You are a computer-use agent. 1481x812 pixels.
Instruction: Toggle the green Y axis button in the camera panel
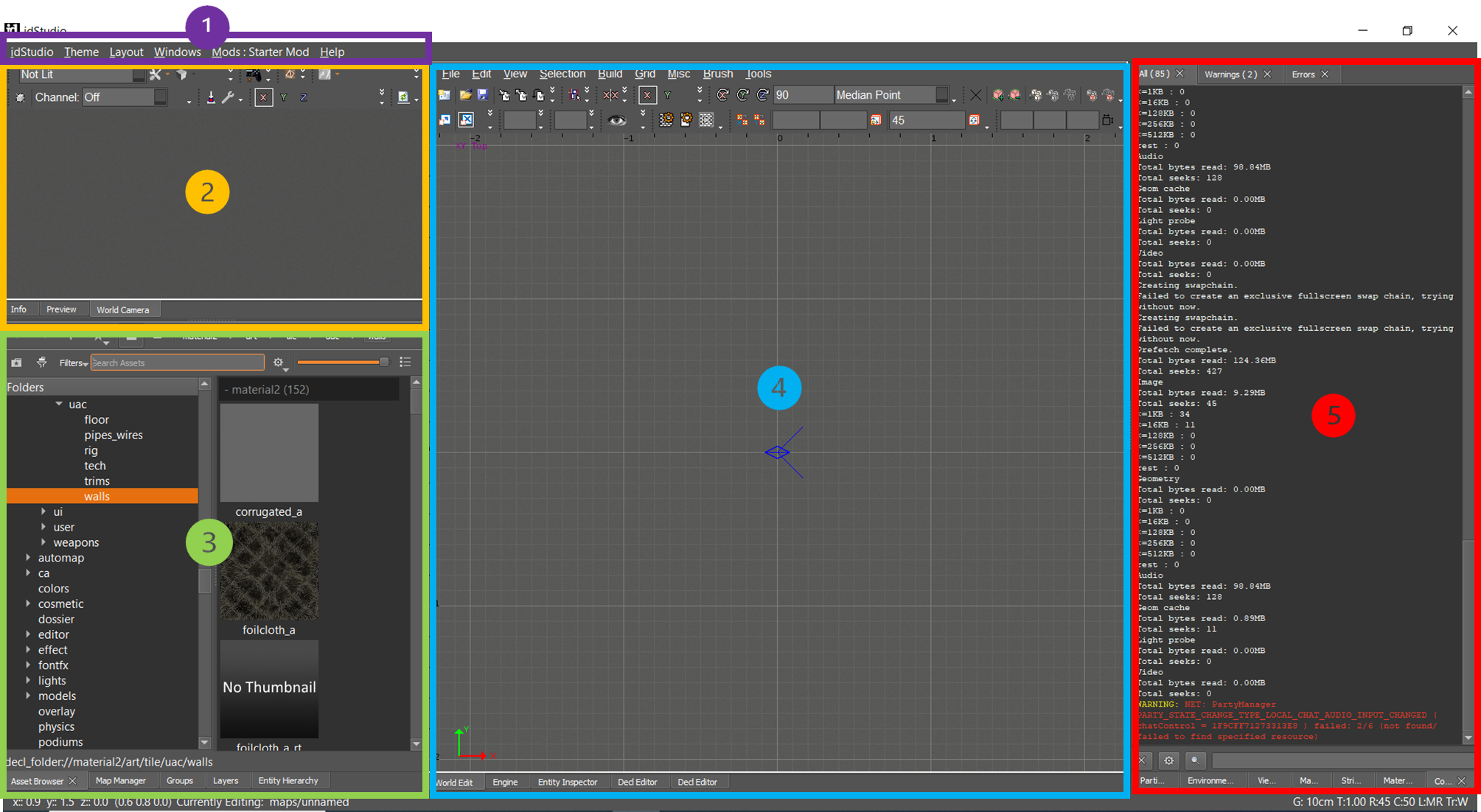(283, 97)
